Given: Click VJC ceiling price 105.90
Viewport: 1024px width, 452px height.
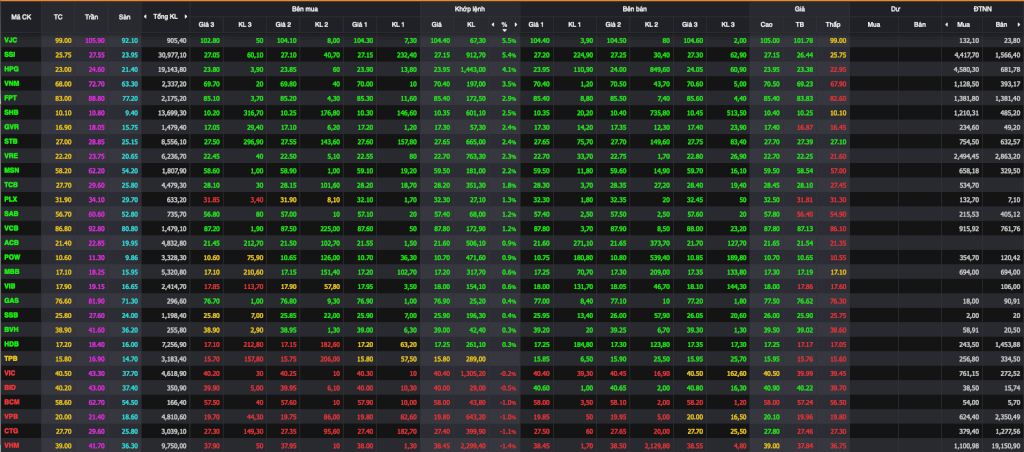Looking at the screenshot, I should click(95, 40).
